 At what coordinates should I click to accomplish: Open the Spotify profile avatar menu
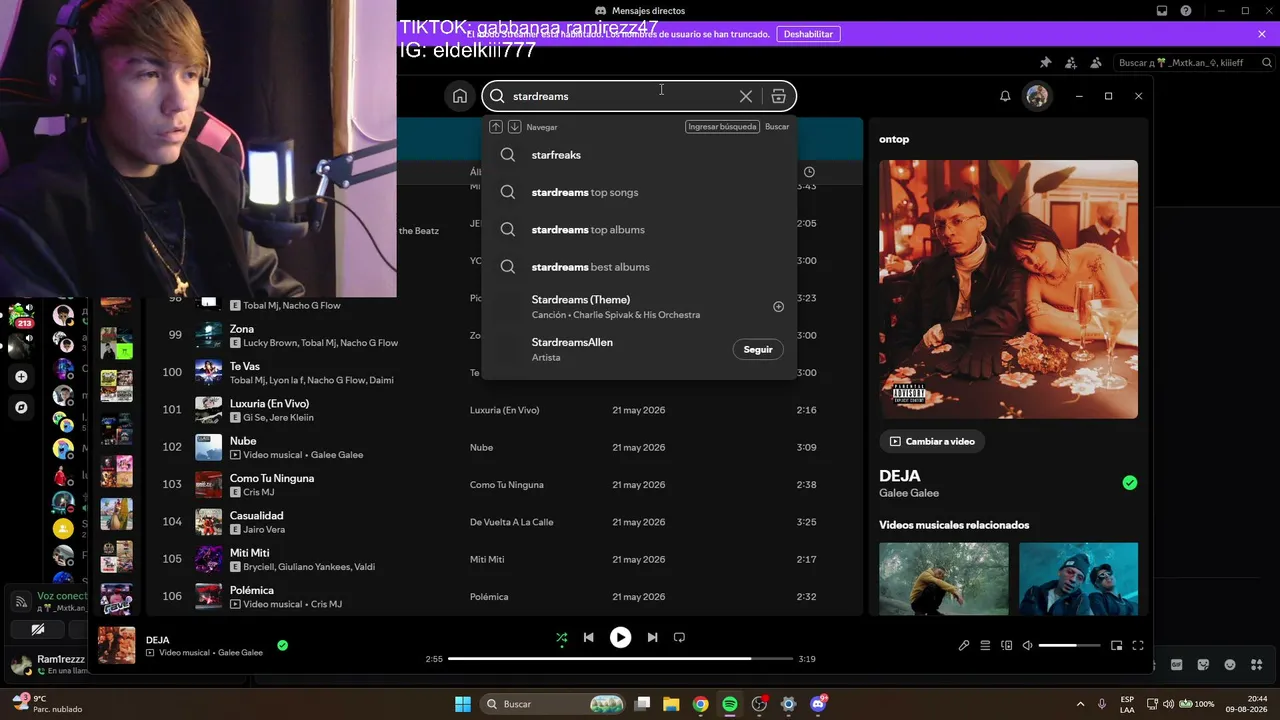(1037, 96)
